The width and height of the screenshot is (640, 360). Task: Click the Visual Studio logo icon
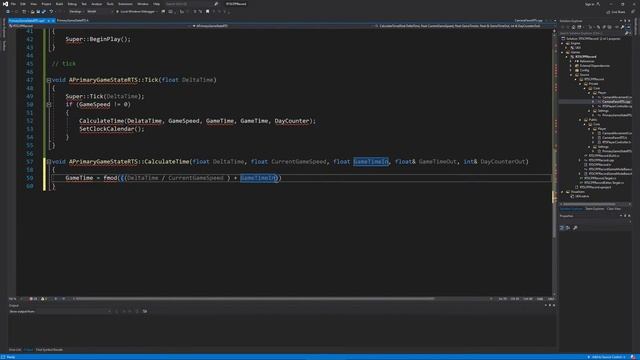pos(5,4)
